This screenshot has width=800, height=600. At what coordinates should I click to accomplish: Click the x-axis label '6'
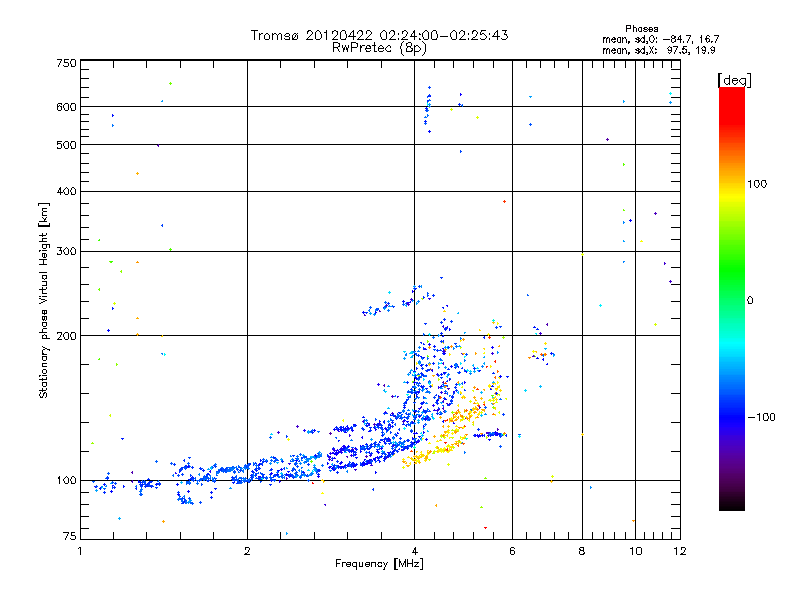tap(512, 551)
